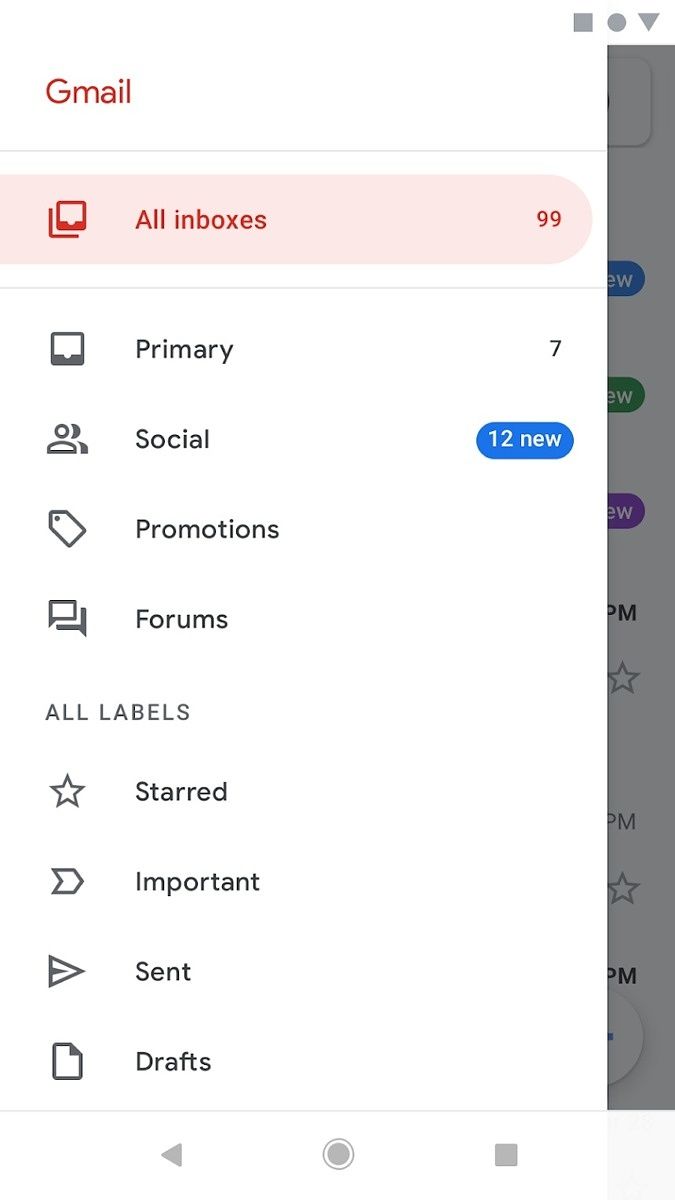
Task: Select the Important label icon
Action: point(66,881)
